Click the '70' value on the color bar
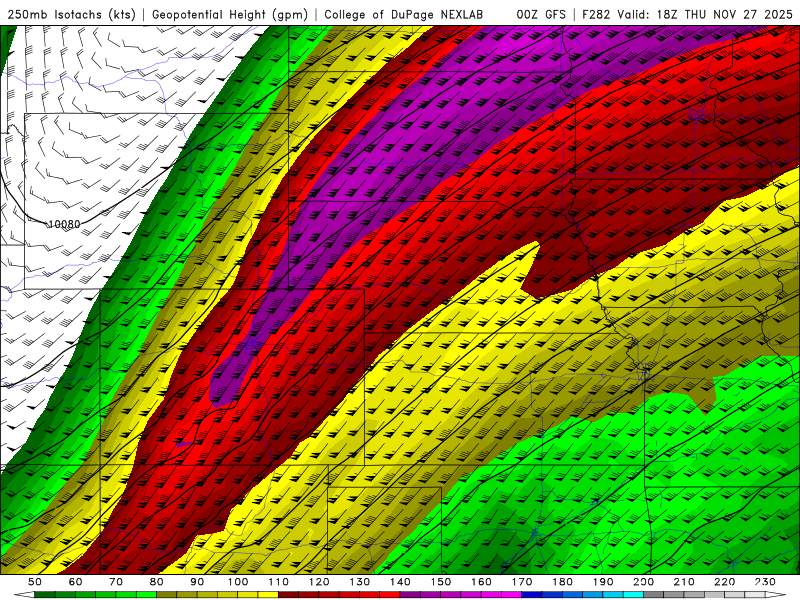This screenshot has width=800, height=600. click(116, 582)
